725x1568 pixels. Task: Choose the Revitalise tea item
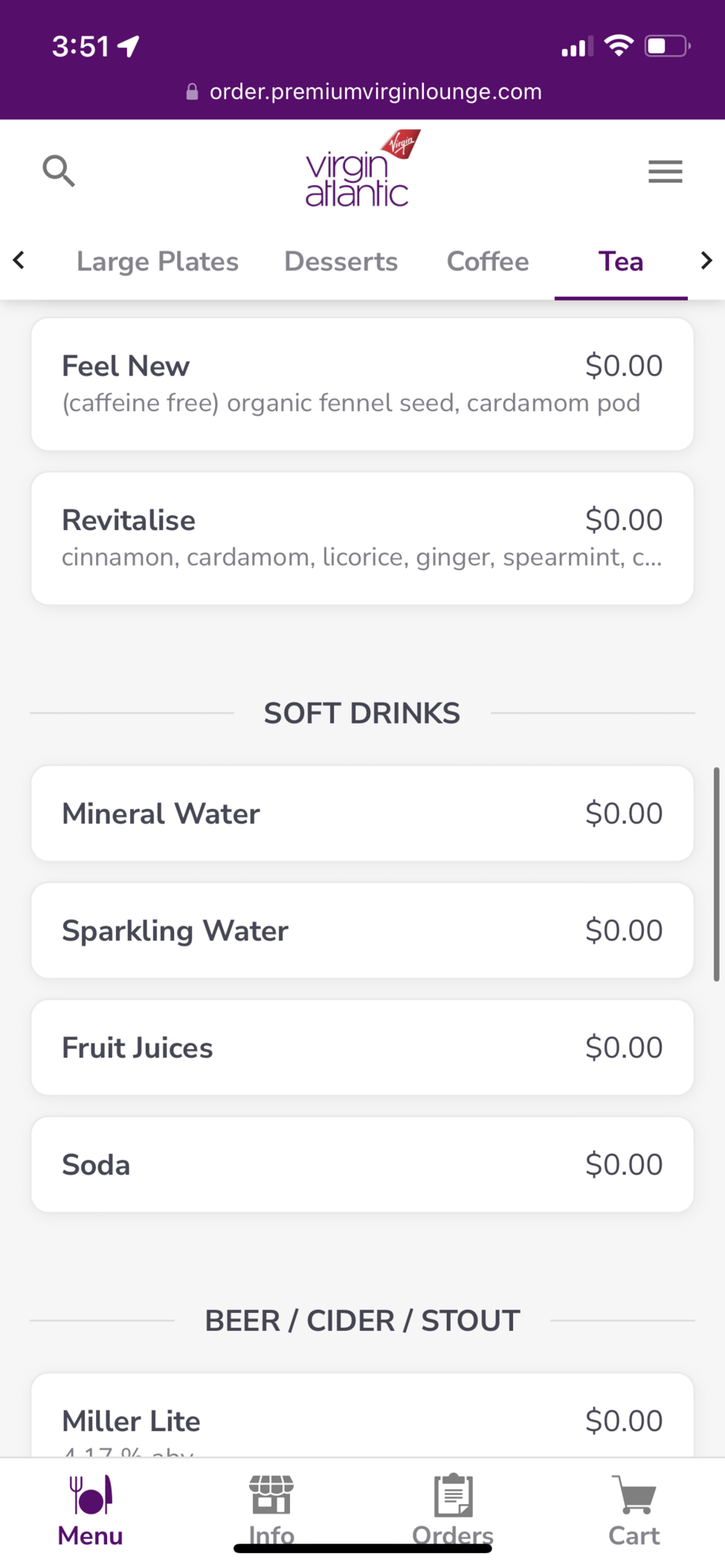tap(362, 539)
